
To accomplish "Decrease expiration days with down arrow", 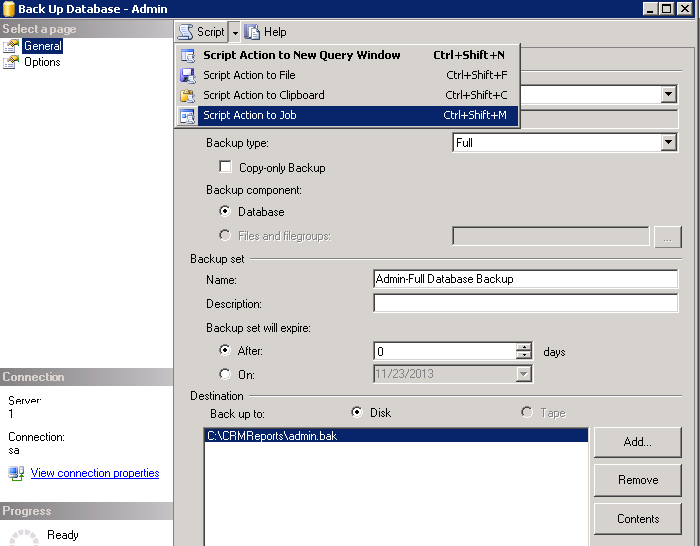I will (524, 355).
